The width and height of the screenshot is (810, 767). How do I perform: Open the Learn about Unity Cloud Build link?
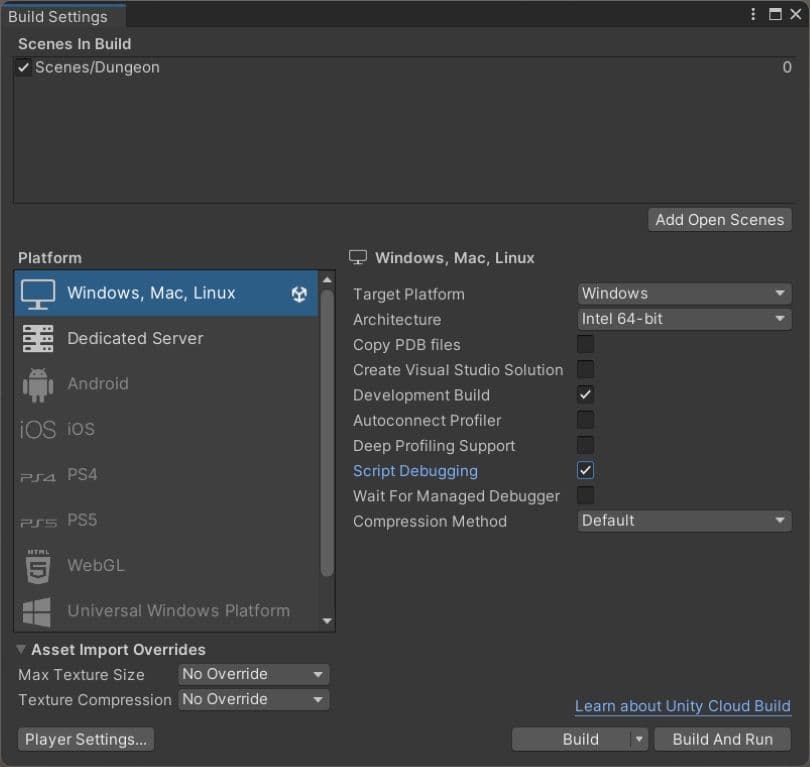[683, 706]
